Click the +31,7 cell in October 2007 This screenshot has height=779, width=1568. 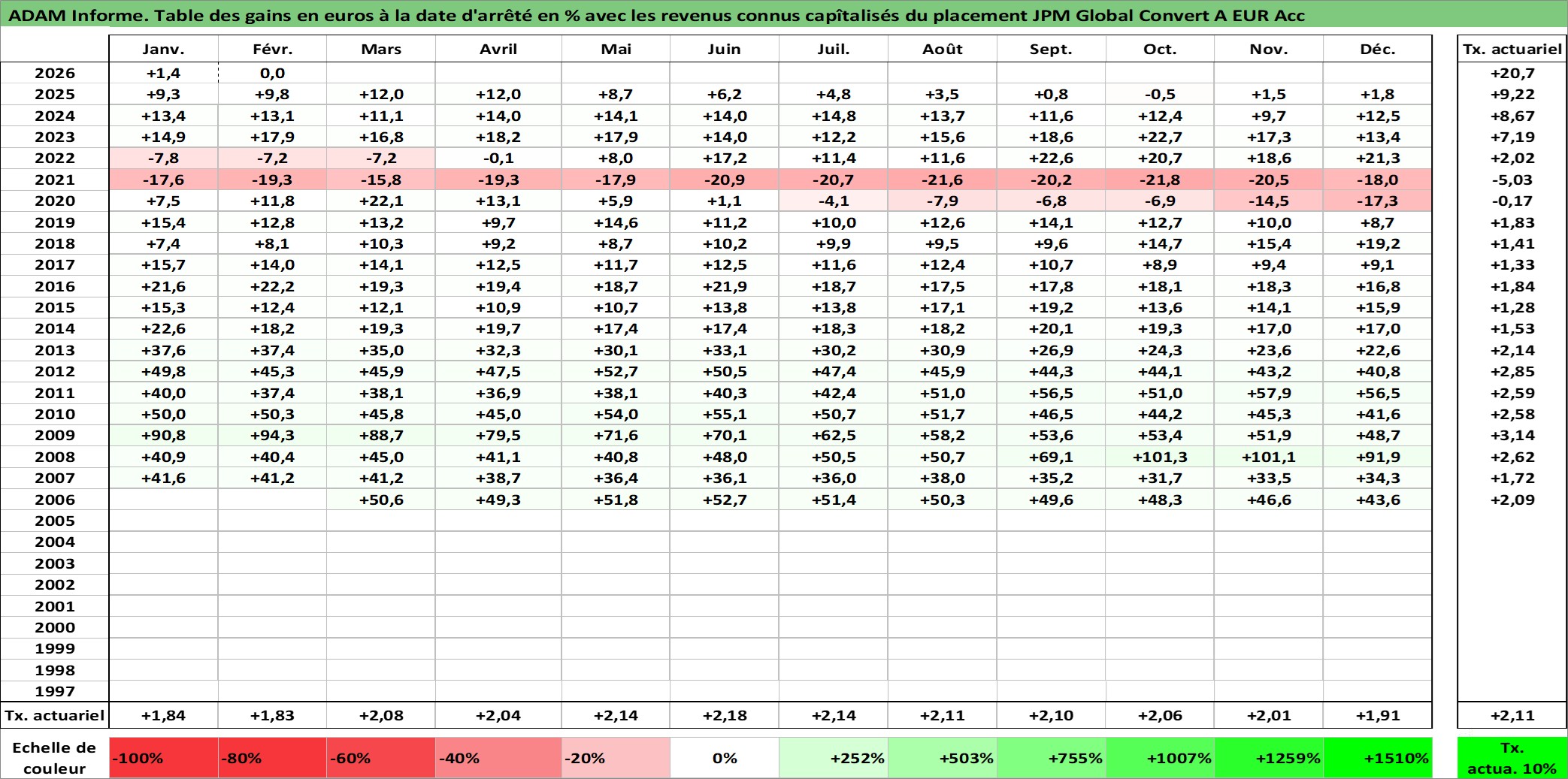(x=1160, y=478)
